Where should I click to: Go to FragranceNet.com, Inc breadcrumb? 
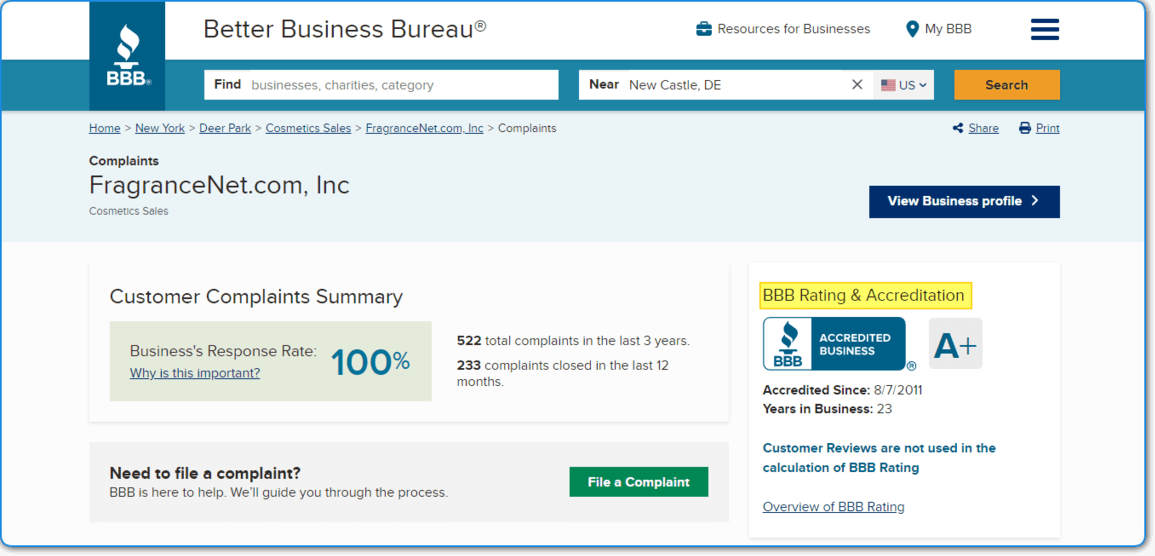[x=424, y=128]
